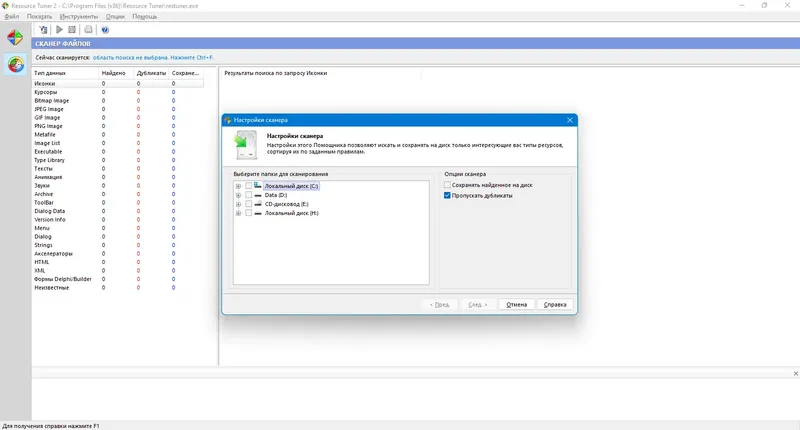Image resolution: width=800 pixels, height=430 pixels.
Task: Select the JPEG Image row
Action: coord(117,109)
